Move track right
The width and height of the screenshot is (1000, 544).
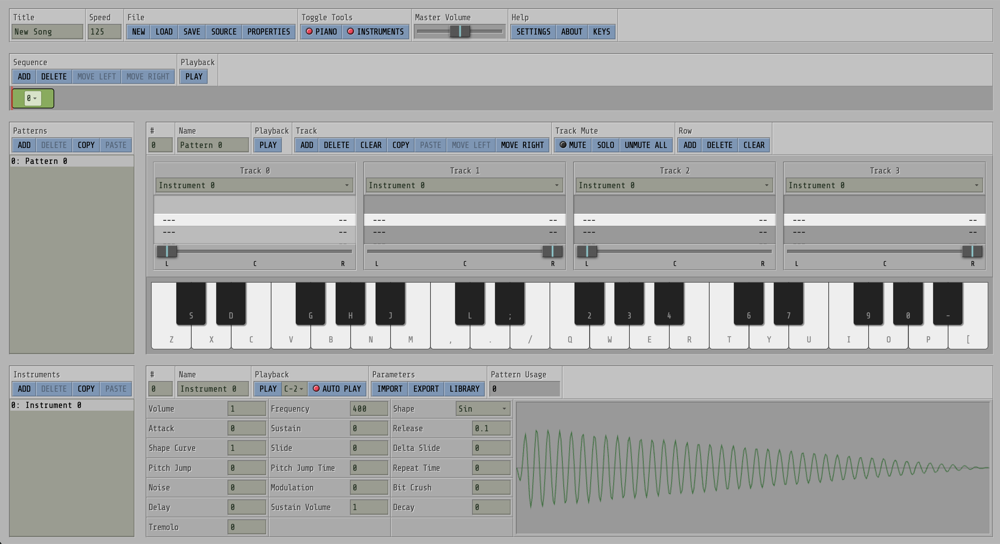[x=522, y=145]
